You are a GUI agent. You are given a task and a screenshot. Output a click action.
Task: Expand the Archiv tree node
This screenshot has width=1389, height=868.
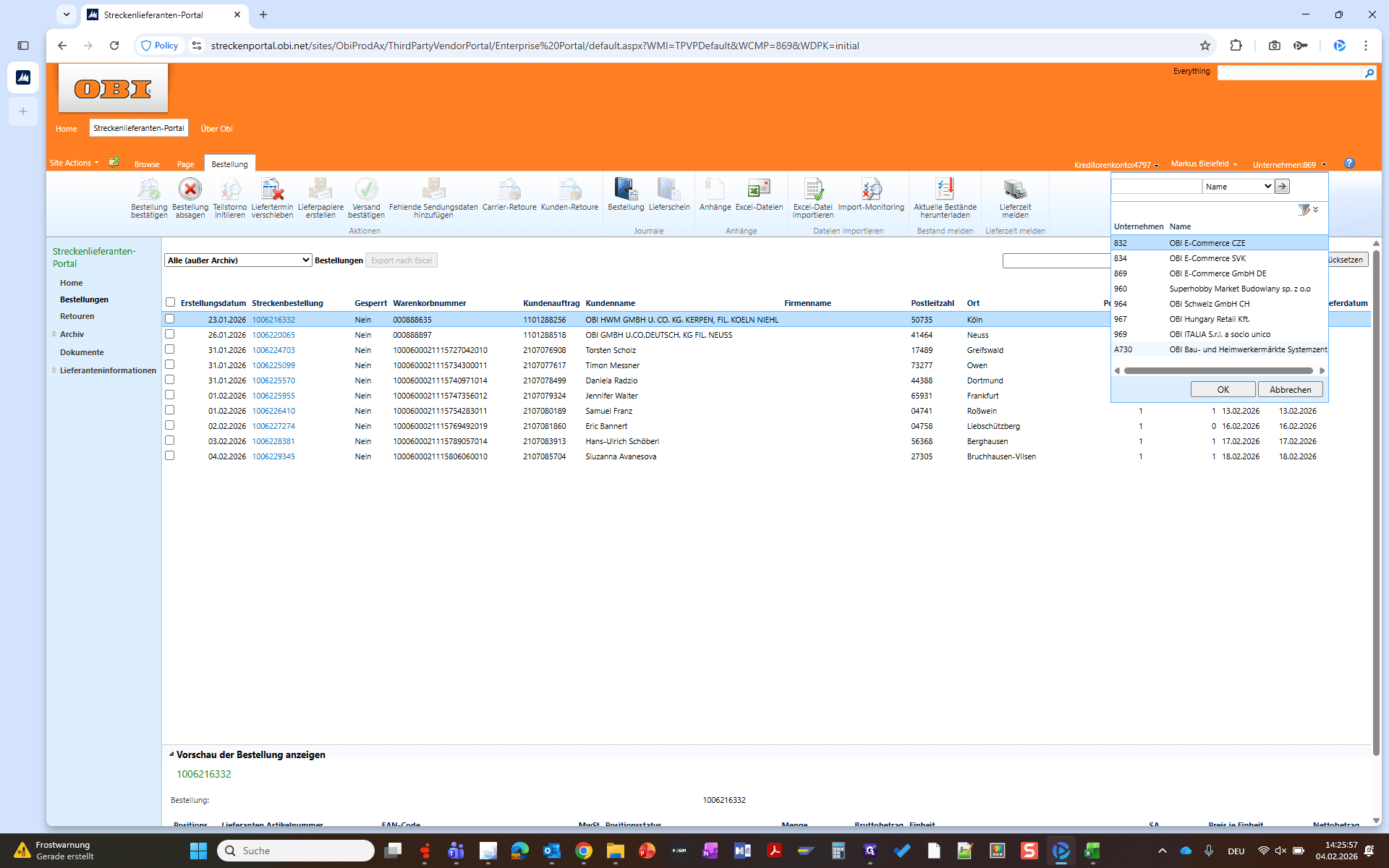click(x=54, y=334)
